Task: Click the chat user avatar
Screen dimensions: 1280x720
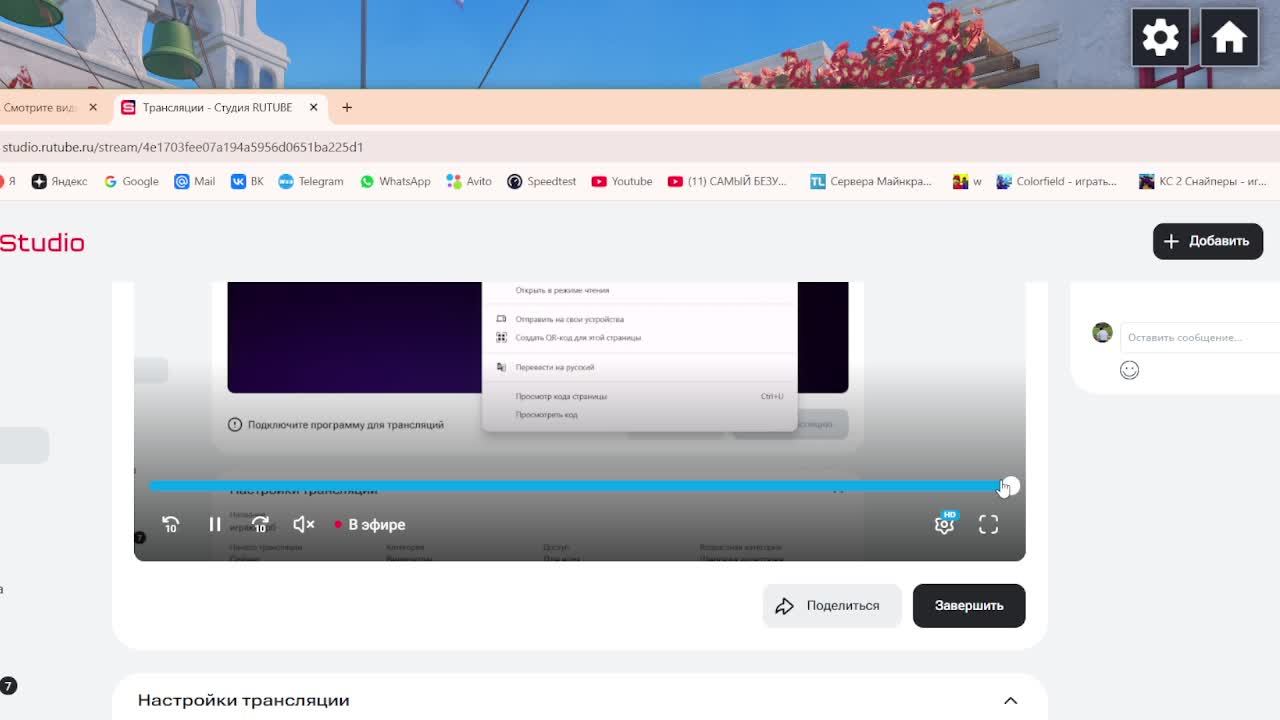Action: pos(1102,333)
